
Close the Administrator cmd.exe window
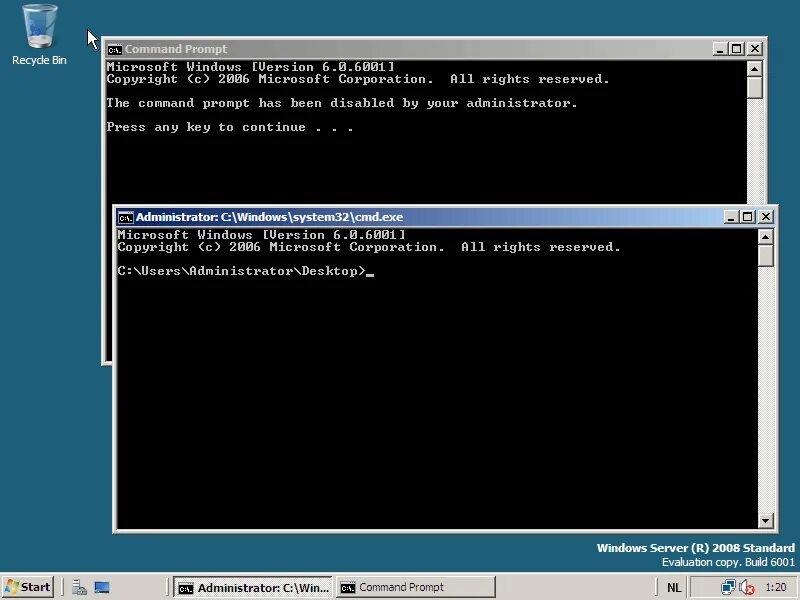[766, 217]
